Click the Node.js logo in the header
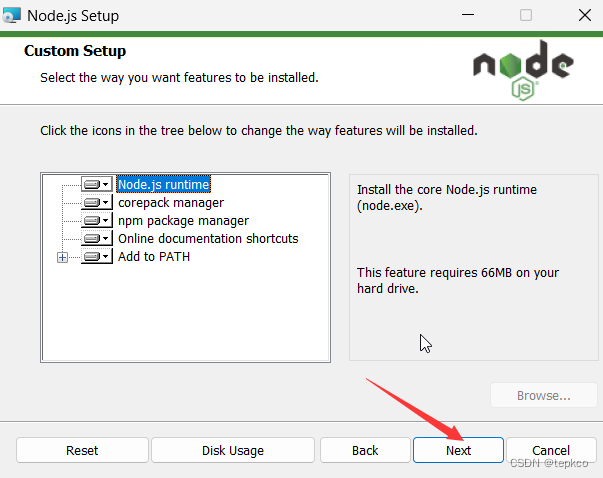Screen dimensions: 603x478 (x=524, y=69)
